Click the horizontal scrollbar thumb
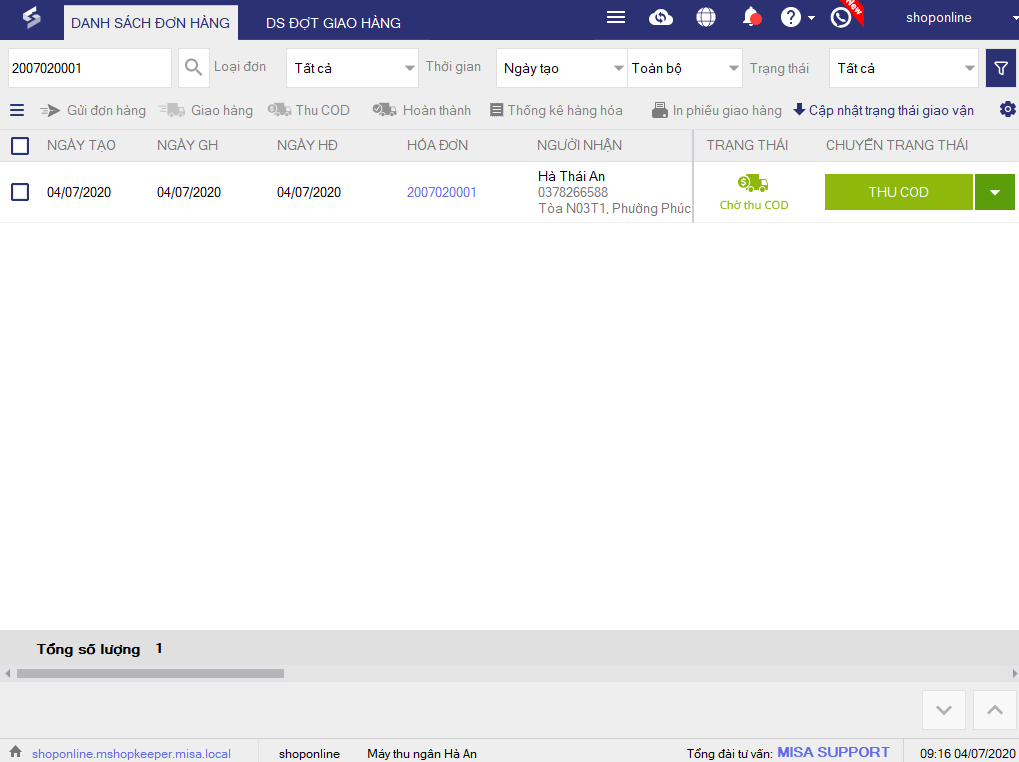Image resolution: width=1019 pixels, height=762 pixels. pos(150,674)
